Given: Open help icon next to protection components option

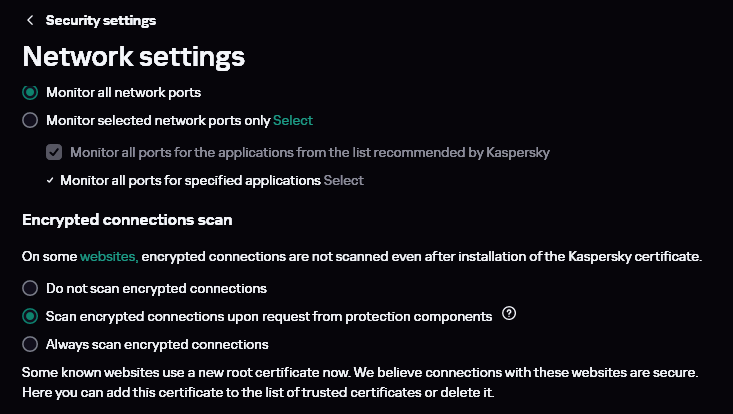Looking at the screenshot, I should 509,315.
